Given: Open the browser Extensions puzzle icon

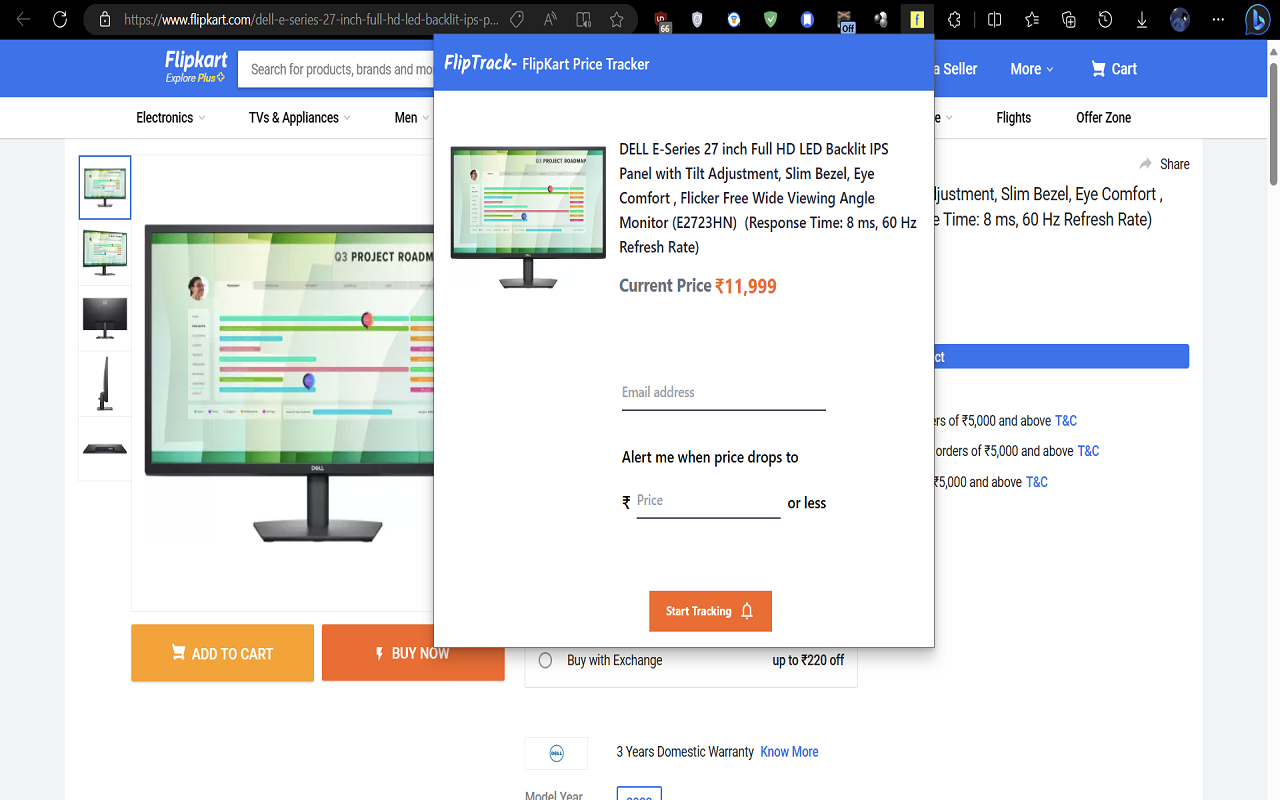Looking at the screenshot, I should pyautogui.click(x=954, y=19).
